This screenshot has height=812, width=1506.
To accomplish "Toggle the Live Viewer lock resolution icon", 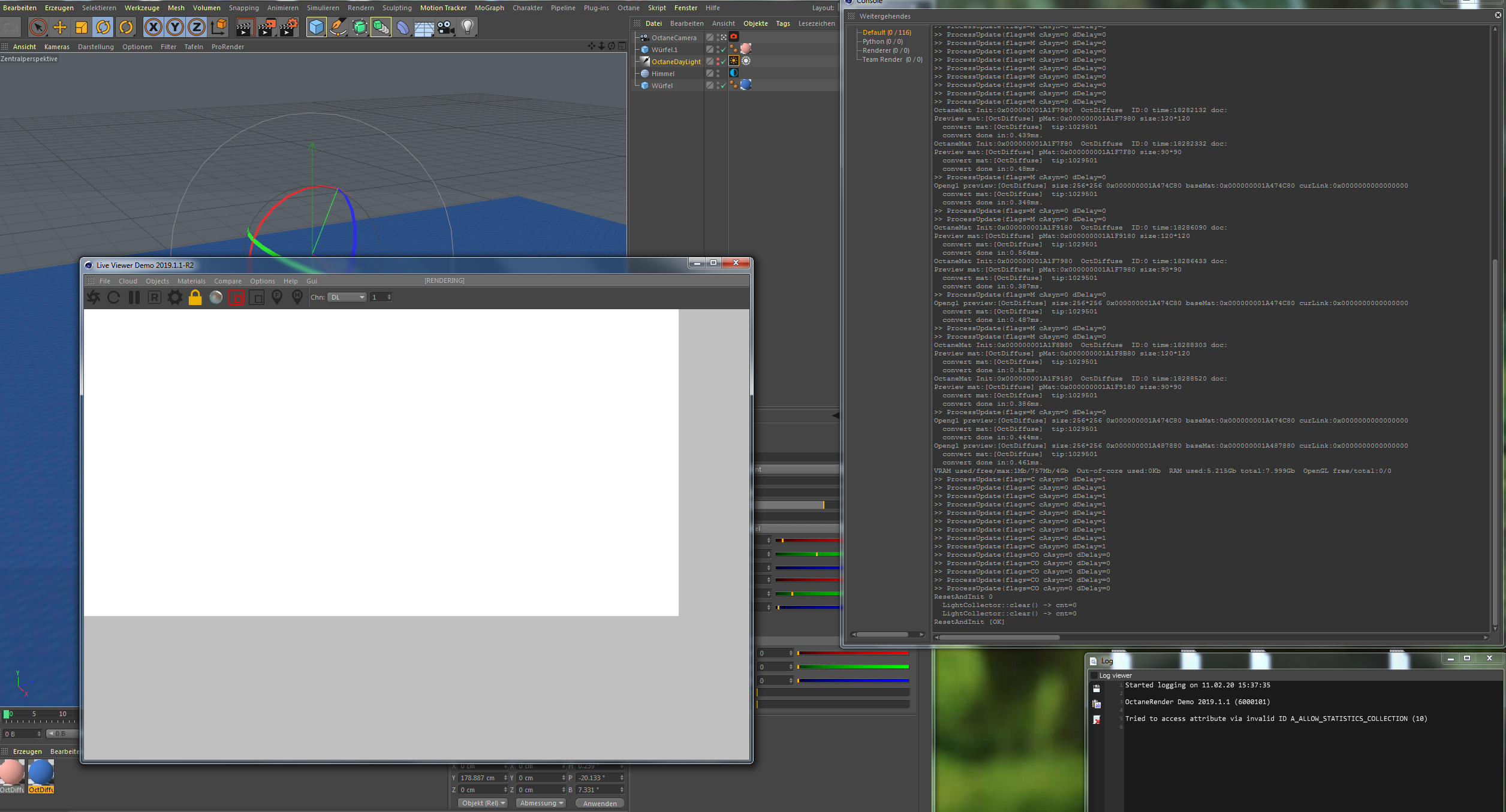I will tap(195, 297).
